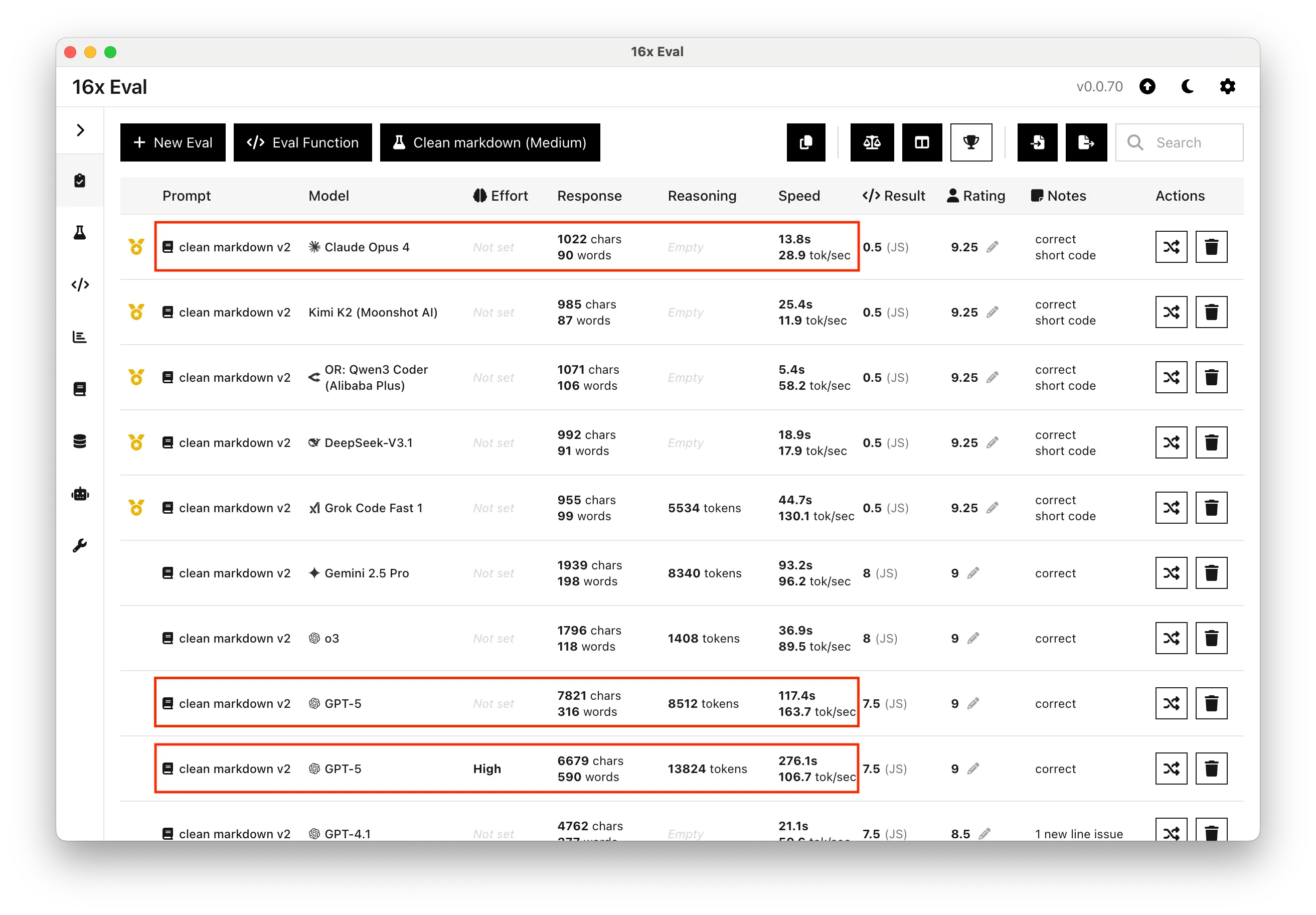Click the medal icon on the DeepSeek-V3.1 row

point(136,442)
